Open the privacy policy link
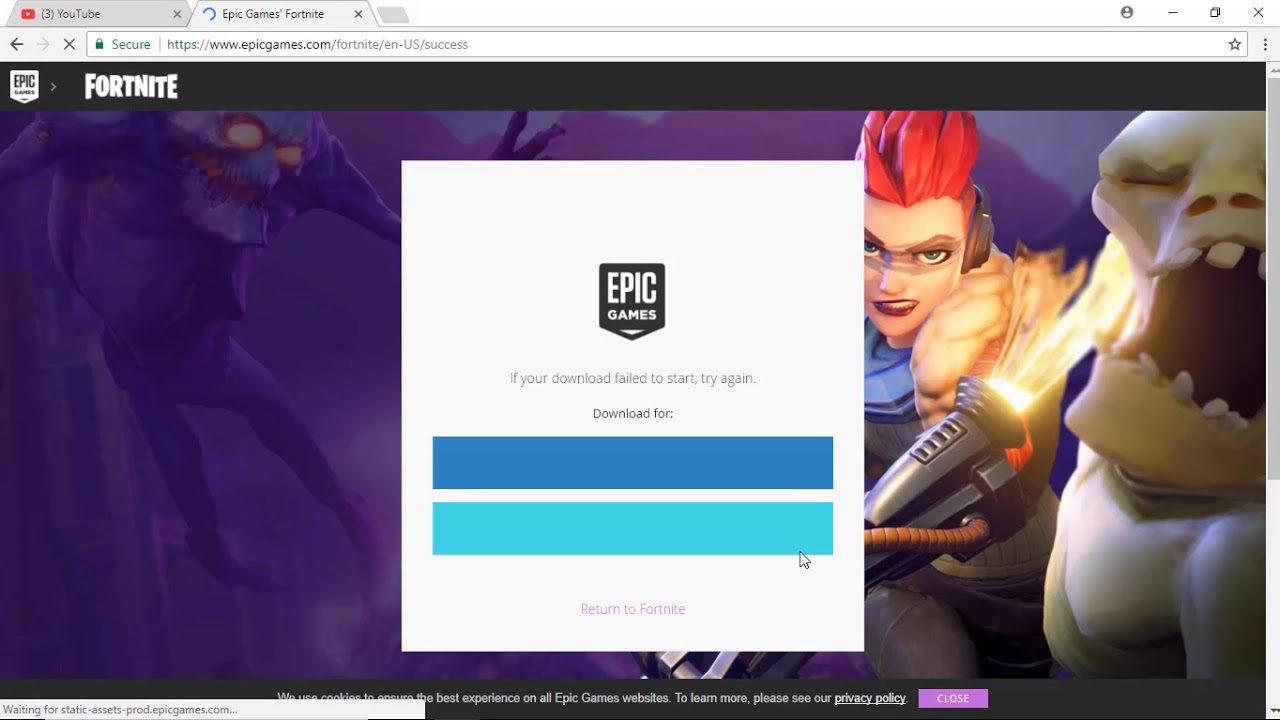This screenshot has width=1280, height=720. (869, 698)
